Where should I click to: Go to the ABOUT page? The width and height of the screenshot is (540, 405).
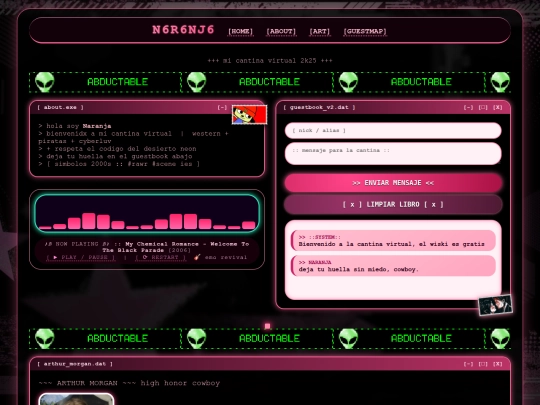click(x=281, y=31)
